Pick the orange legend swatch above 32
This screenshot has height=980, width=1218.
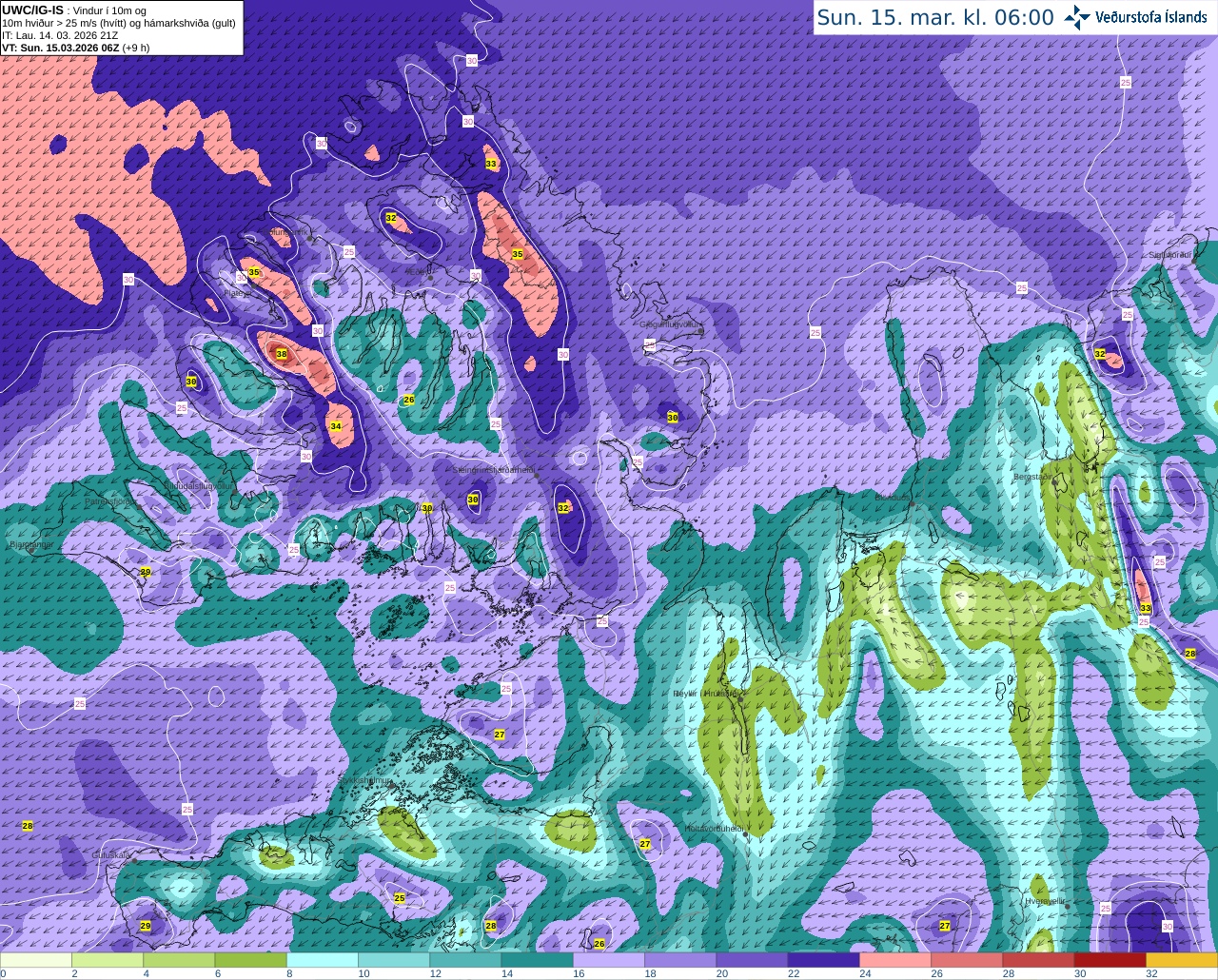tap(1181, 960)
